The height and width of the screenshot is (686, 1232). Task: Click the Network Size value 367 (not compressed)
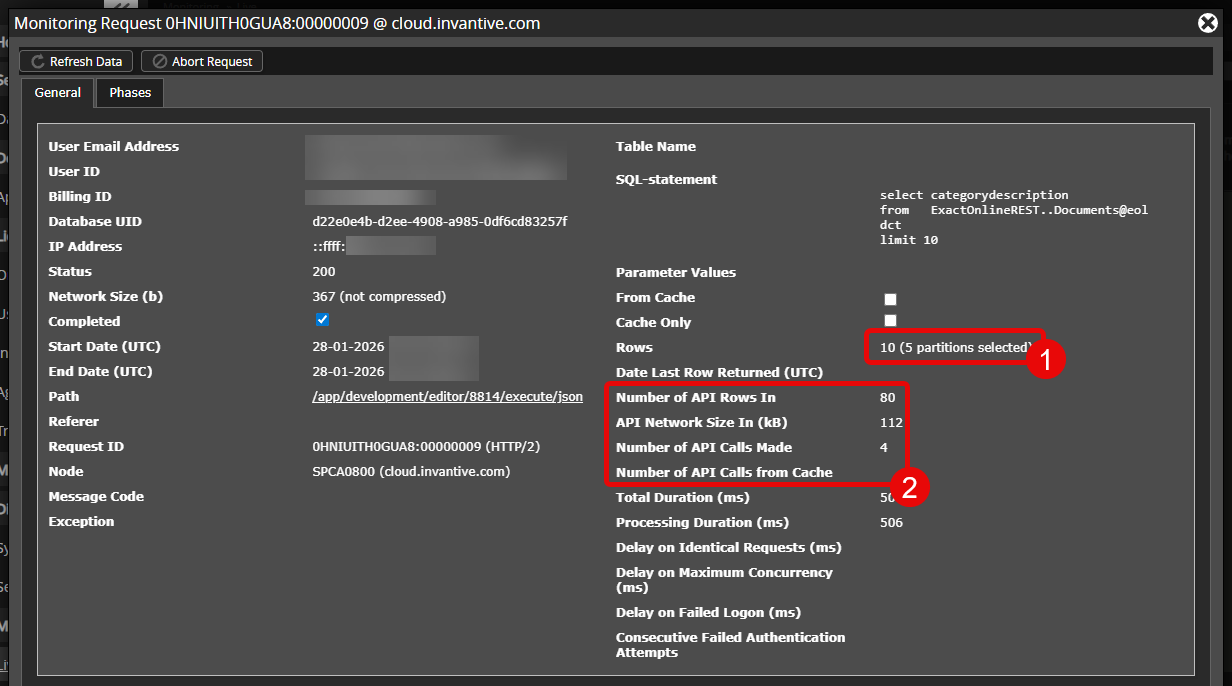pos(379,297)
